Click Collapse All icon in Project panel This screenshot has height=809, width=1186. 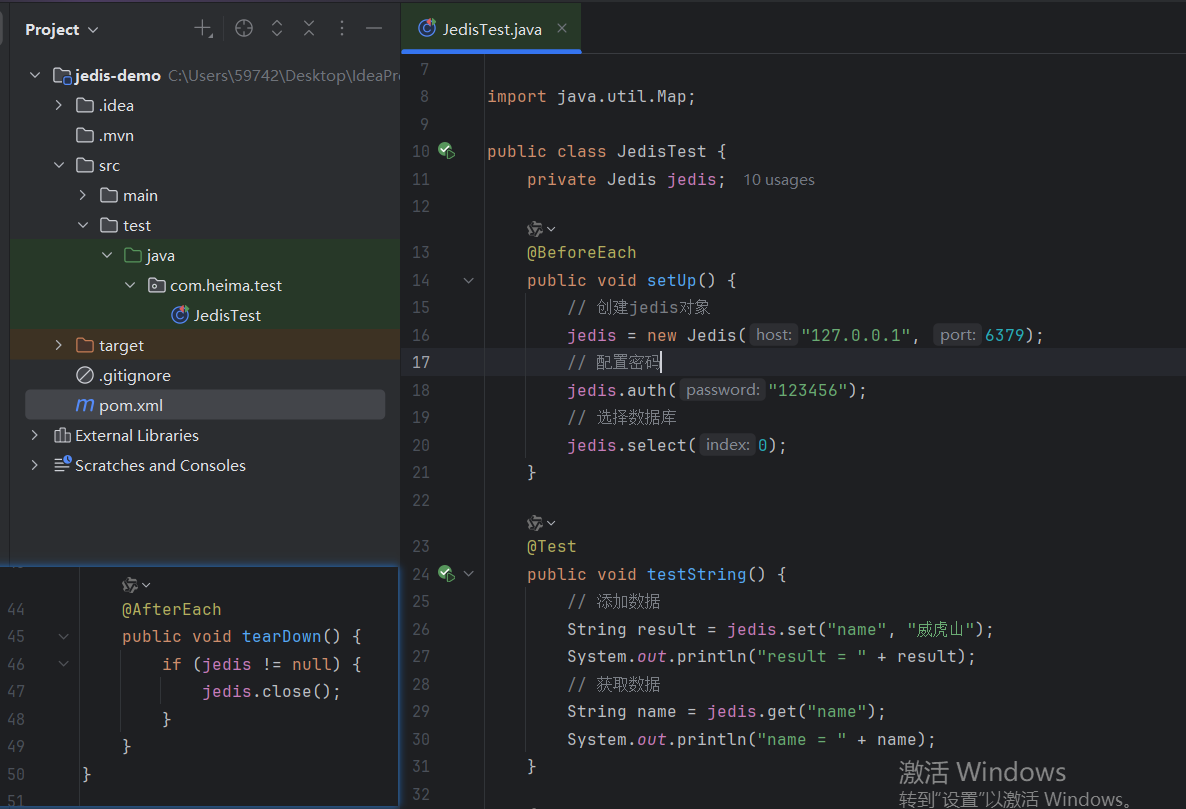(309, 29)
